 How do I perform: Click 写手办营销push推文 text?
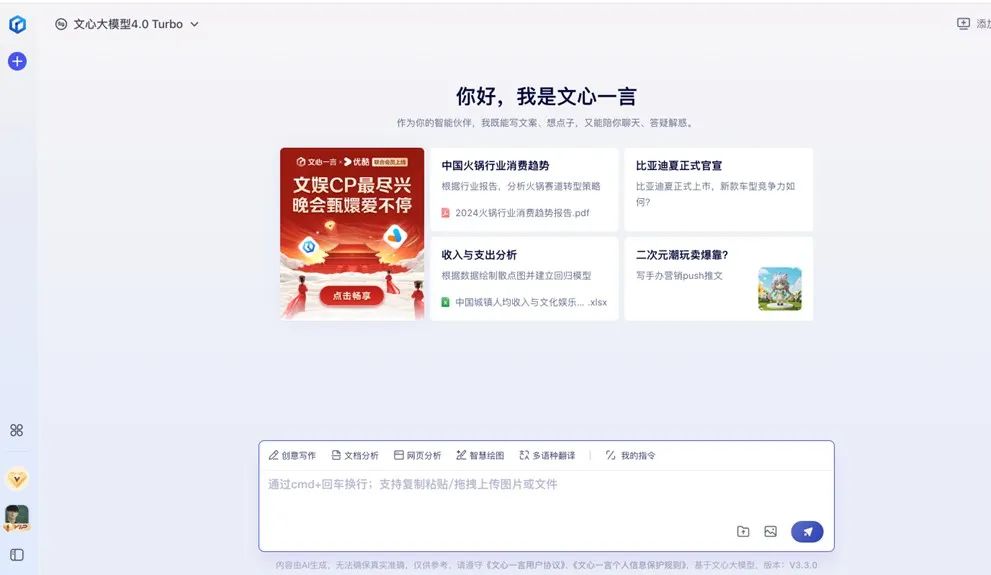[x=679, y=275]
